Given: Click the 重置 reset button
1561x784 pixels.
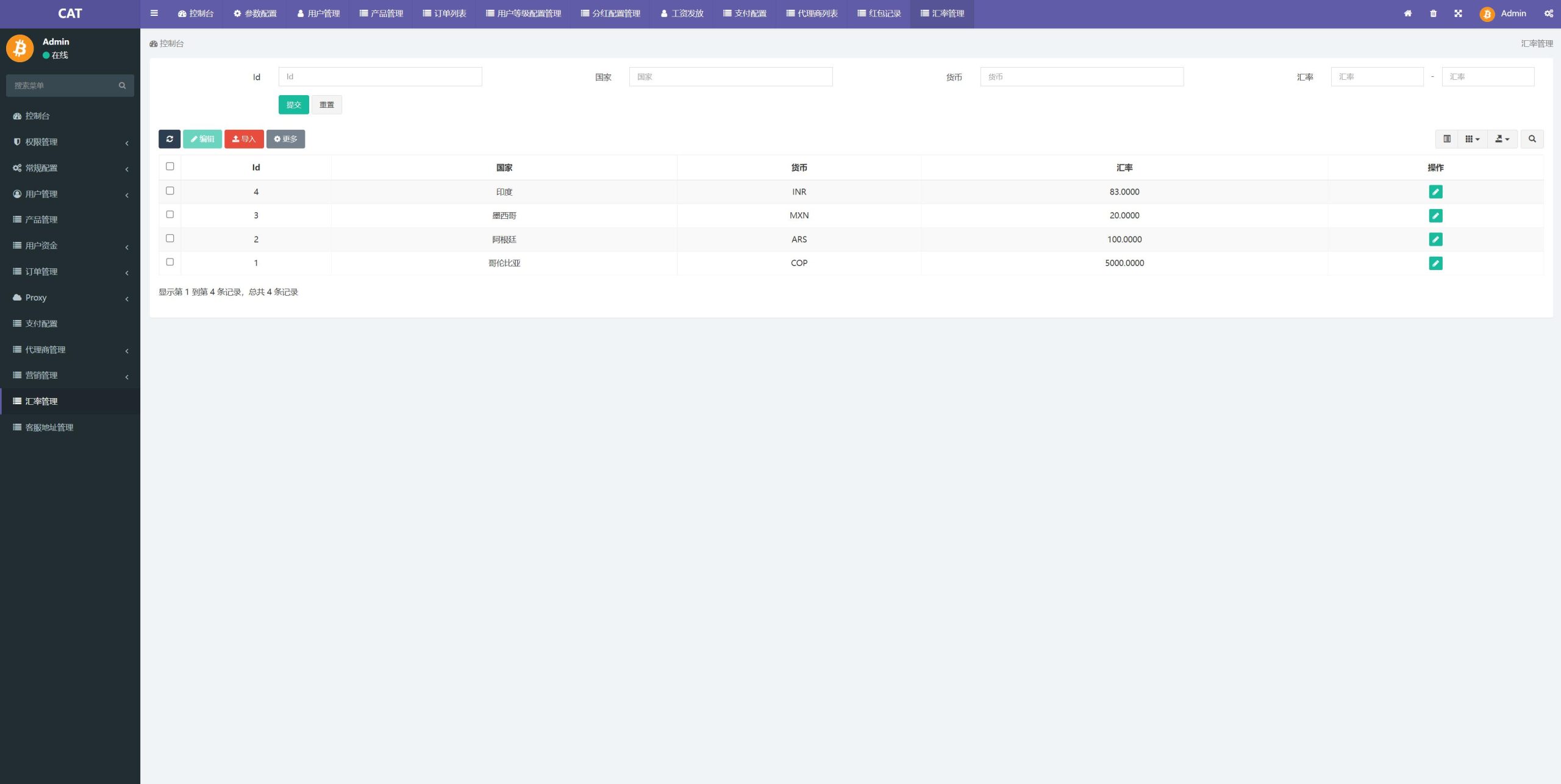Looking at the screenshot, I should [x=326, y=104].
